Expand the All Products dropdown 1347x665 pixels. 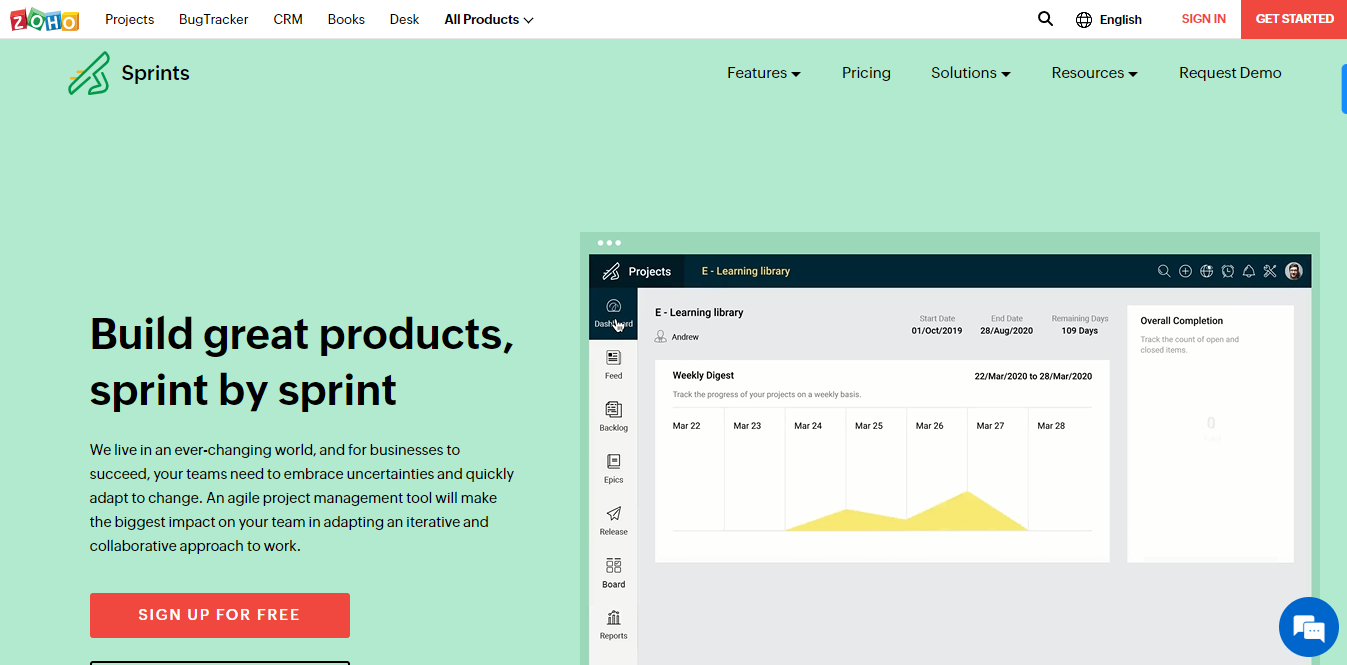tap(489, 19)
